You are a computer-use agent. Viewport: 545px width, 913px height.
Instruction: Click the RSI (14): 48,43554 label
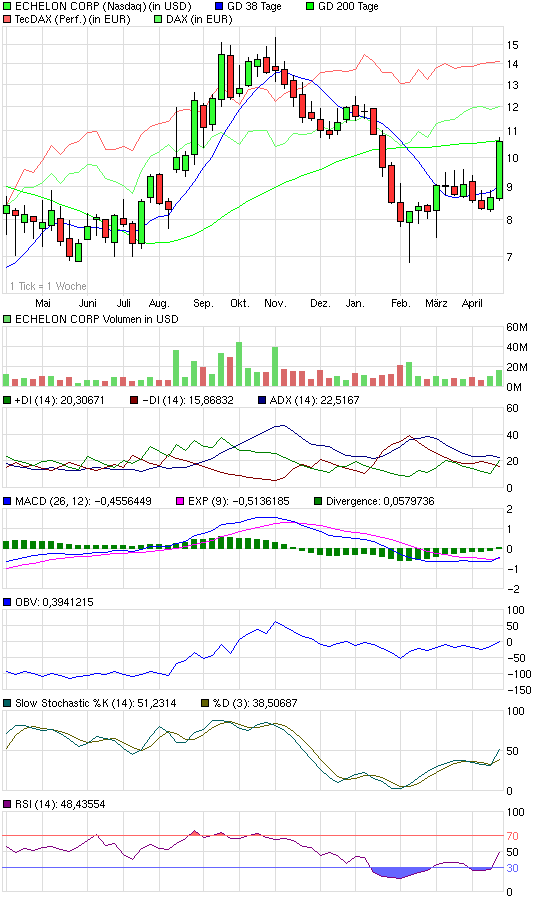pos(61,804)
